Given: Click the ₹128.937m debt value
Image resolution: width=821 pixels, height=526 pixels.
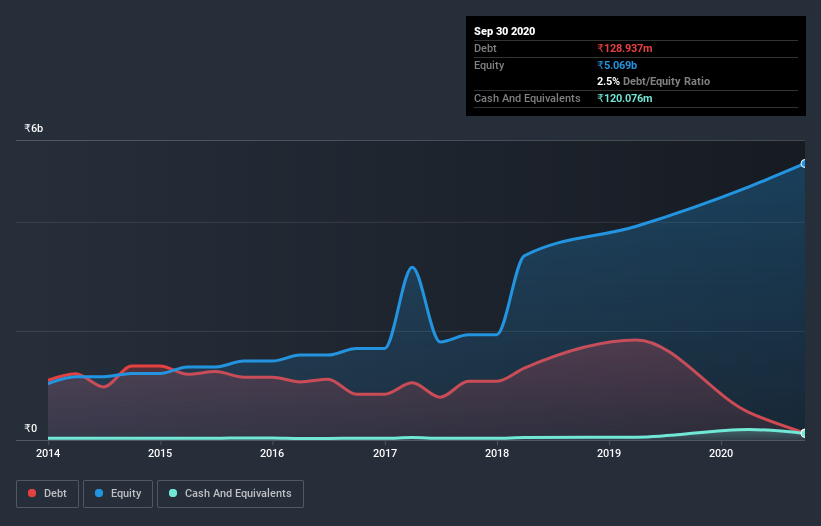Looking at the screenshot, I should [x=625, y=48].
